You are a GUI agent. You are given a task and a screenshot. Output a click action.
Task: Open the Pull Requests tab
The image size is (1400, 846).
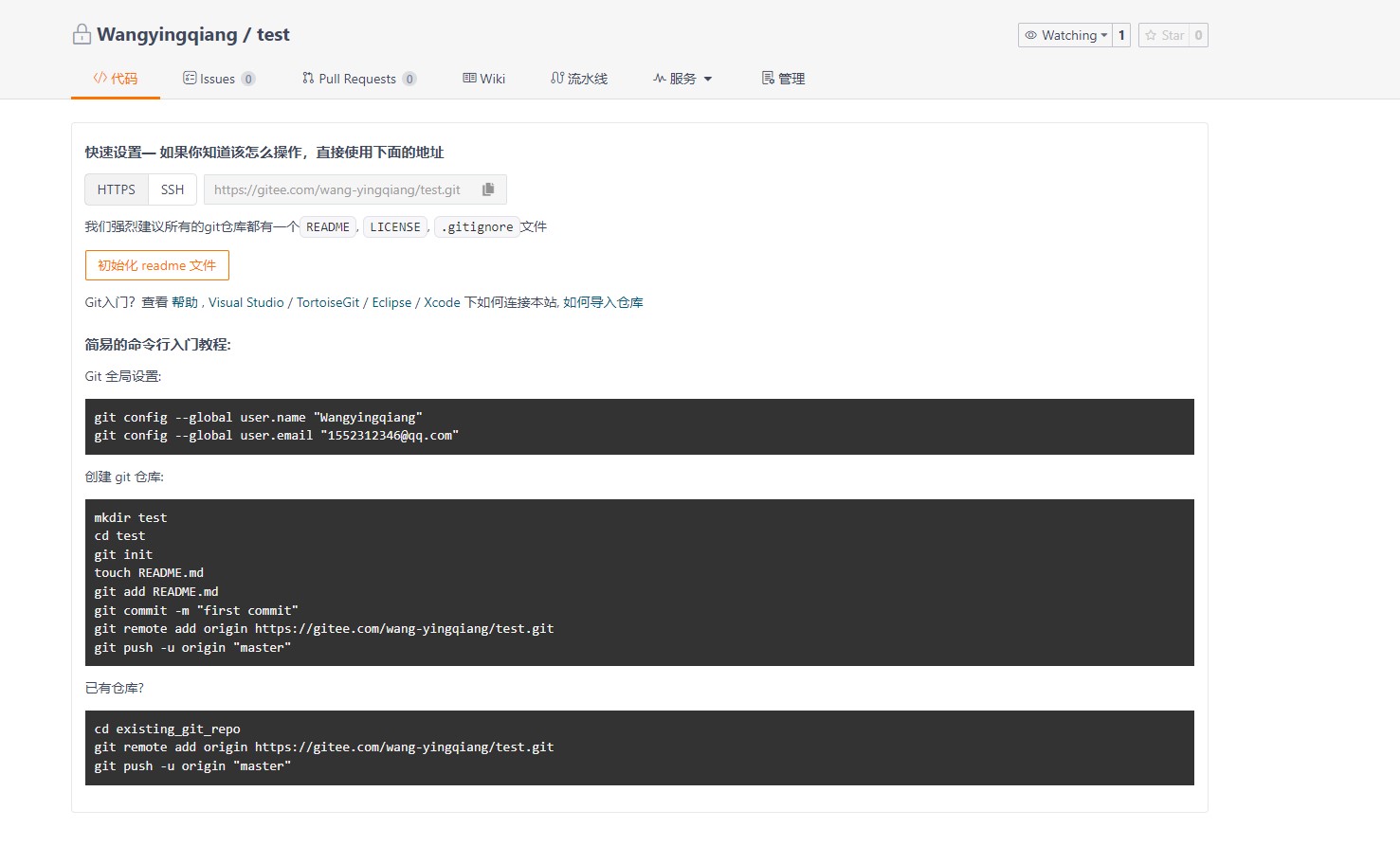(x=357, y=79)
